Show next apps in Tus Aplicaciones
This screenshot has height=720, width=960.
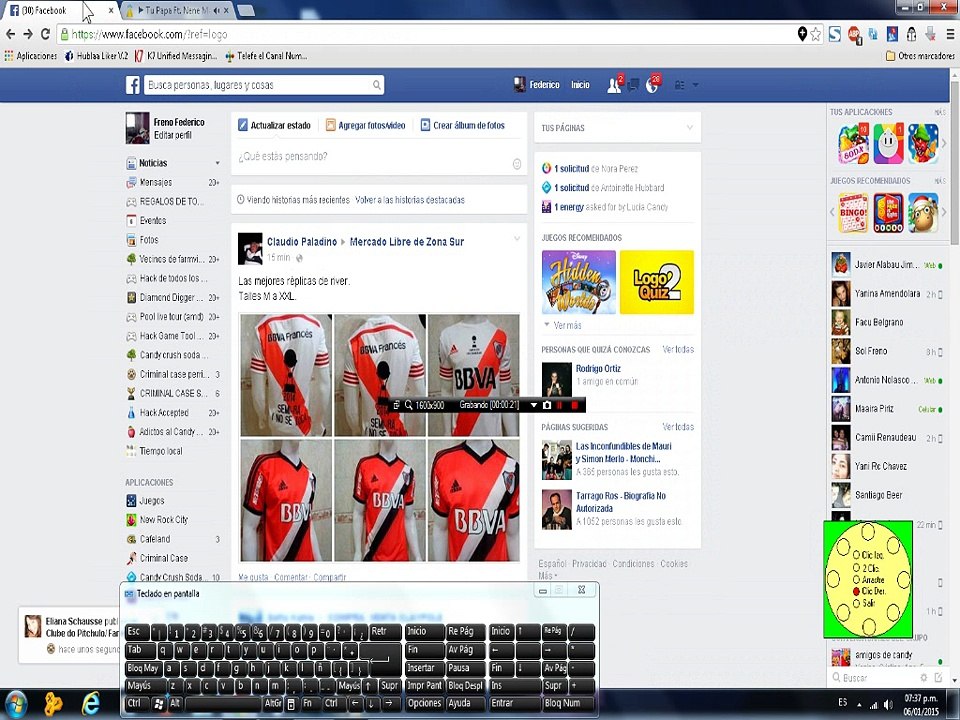(x=943, y=143)
